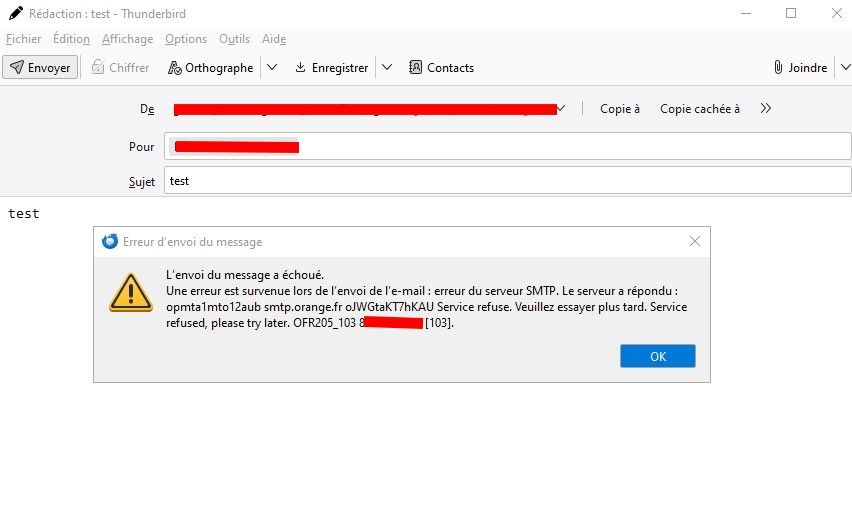This screenshot has height=514, width=852.
Task: Maximize the Thunderbird compose window
Action: (791, 13)
